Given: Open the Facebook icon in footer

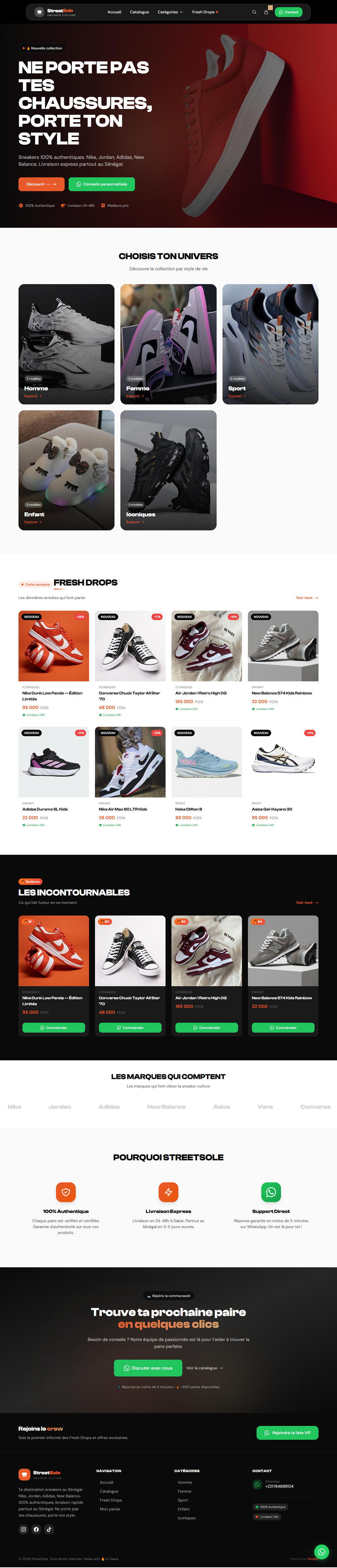Looking at the screenshot, I should point(36,1529).
